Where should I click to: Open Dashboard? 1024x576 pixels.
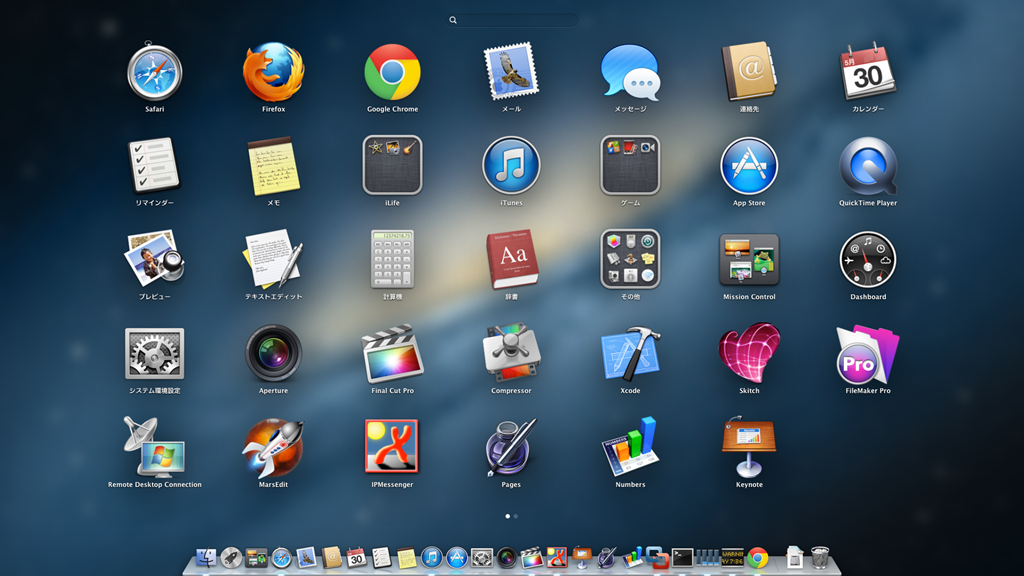[868, 259]
